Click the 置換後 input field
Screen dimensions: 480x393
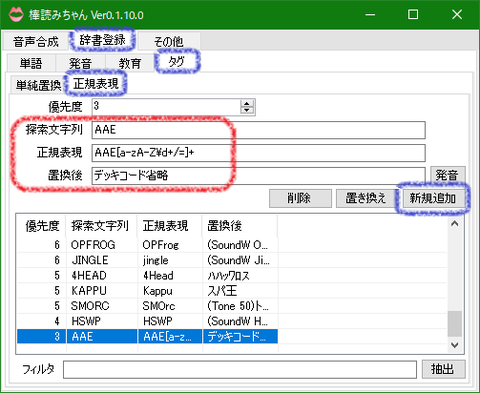(x=259, y=175)
